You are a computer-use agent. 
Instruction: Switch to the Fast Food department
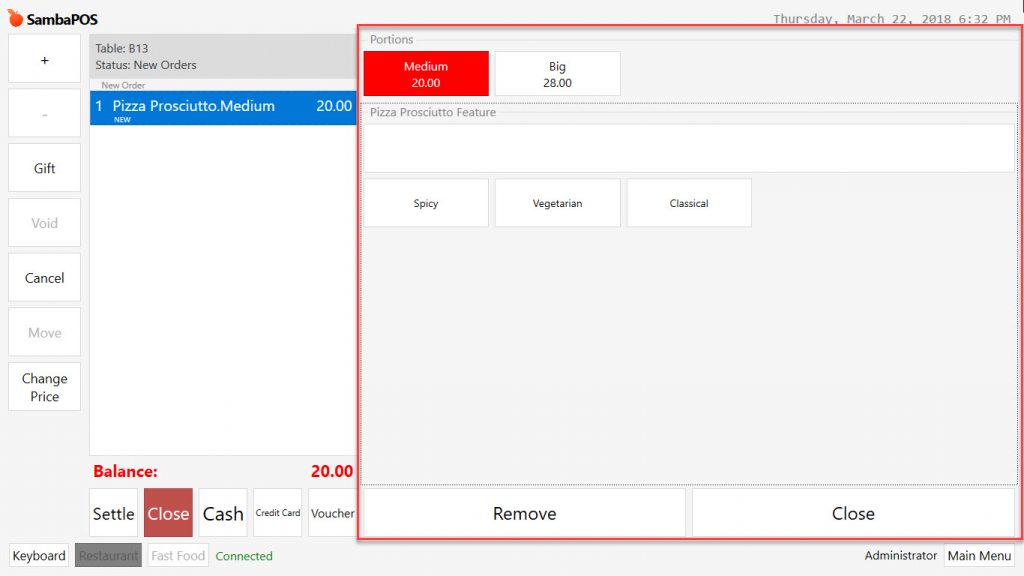pos(178,555)
